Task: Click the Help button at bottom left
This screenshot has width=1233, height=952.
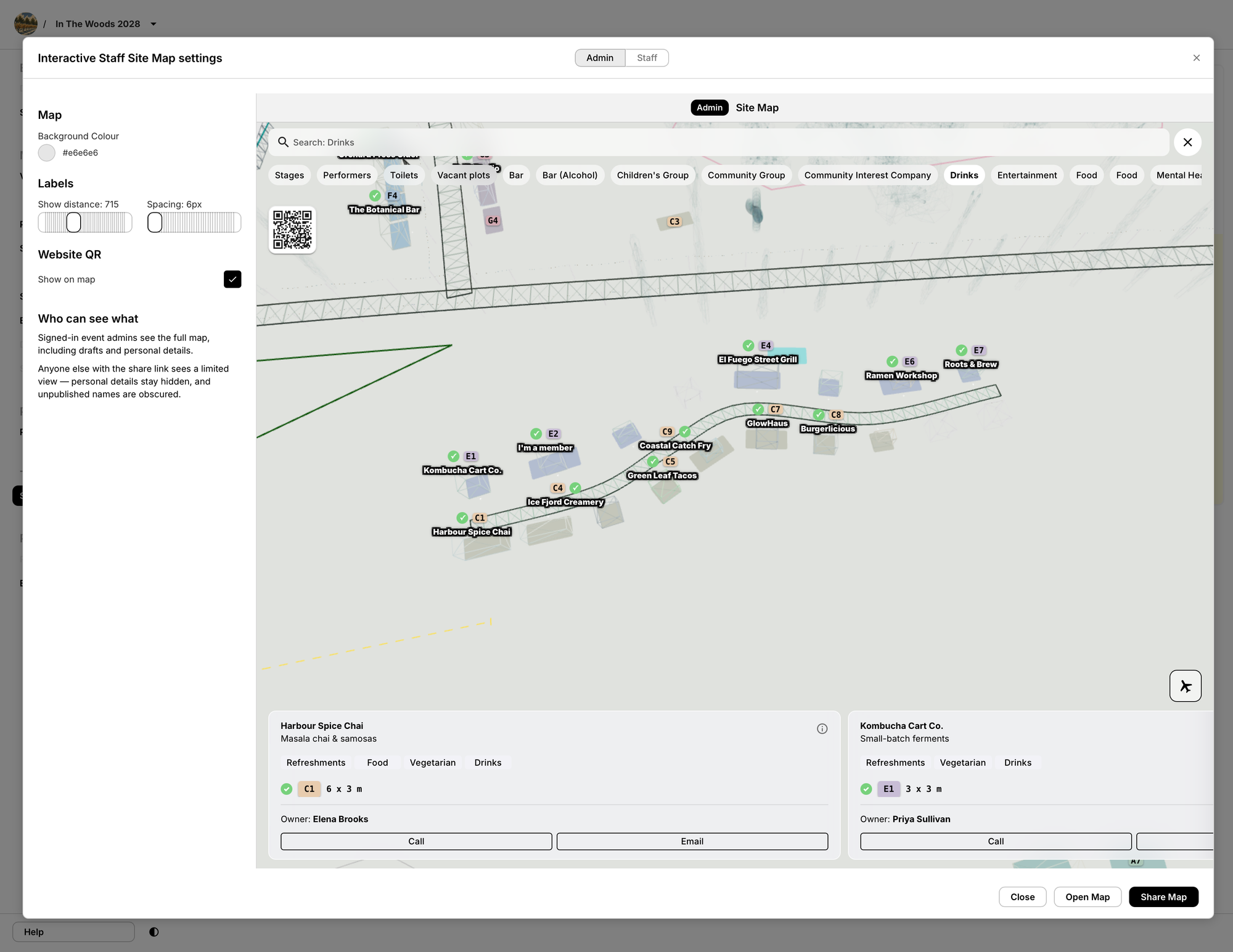Action: pos(73,932)
